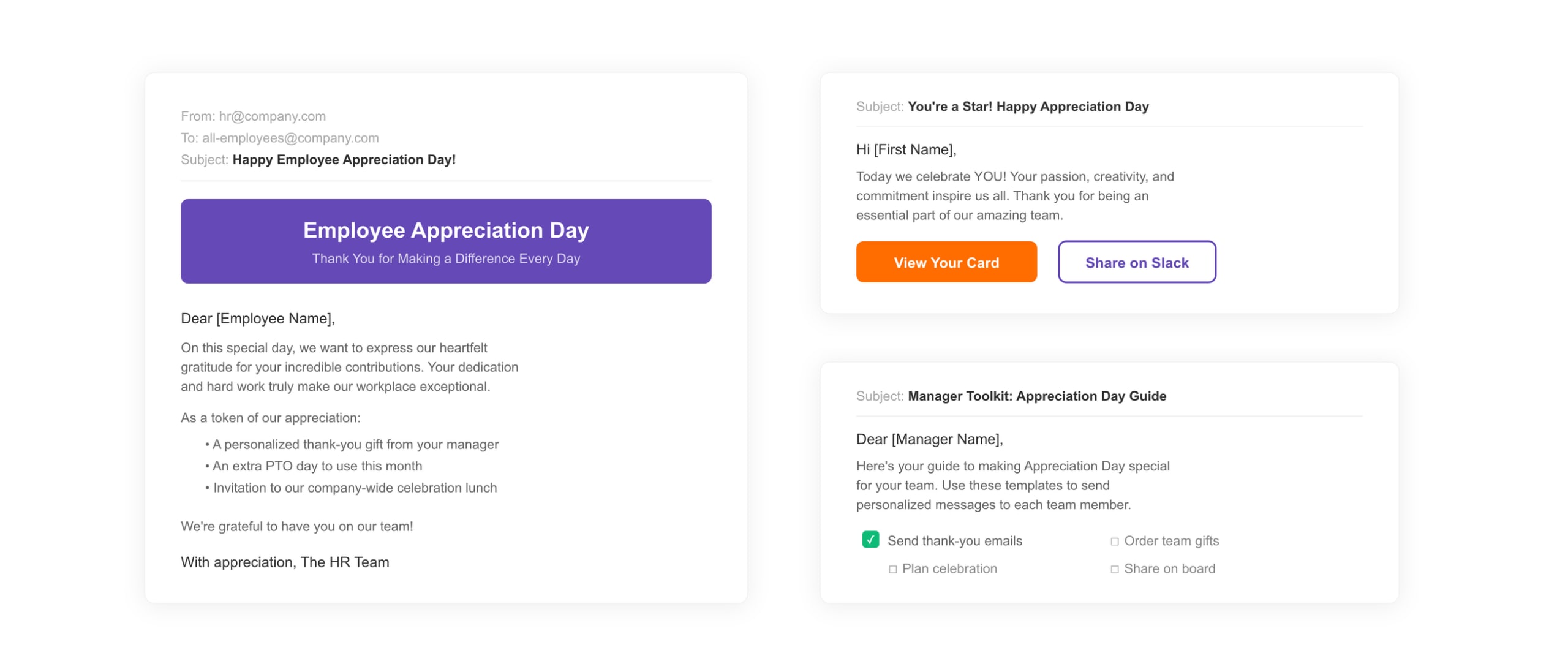Click the View Your Card button

pos(946,262)
